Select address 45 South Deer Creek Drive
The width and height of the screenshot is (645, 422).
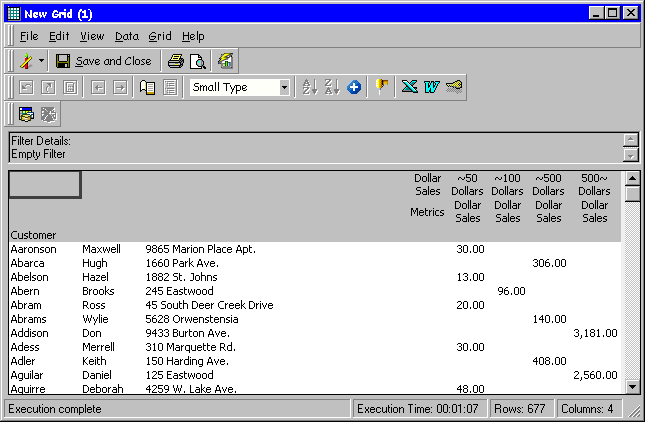tap(209, 305)
